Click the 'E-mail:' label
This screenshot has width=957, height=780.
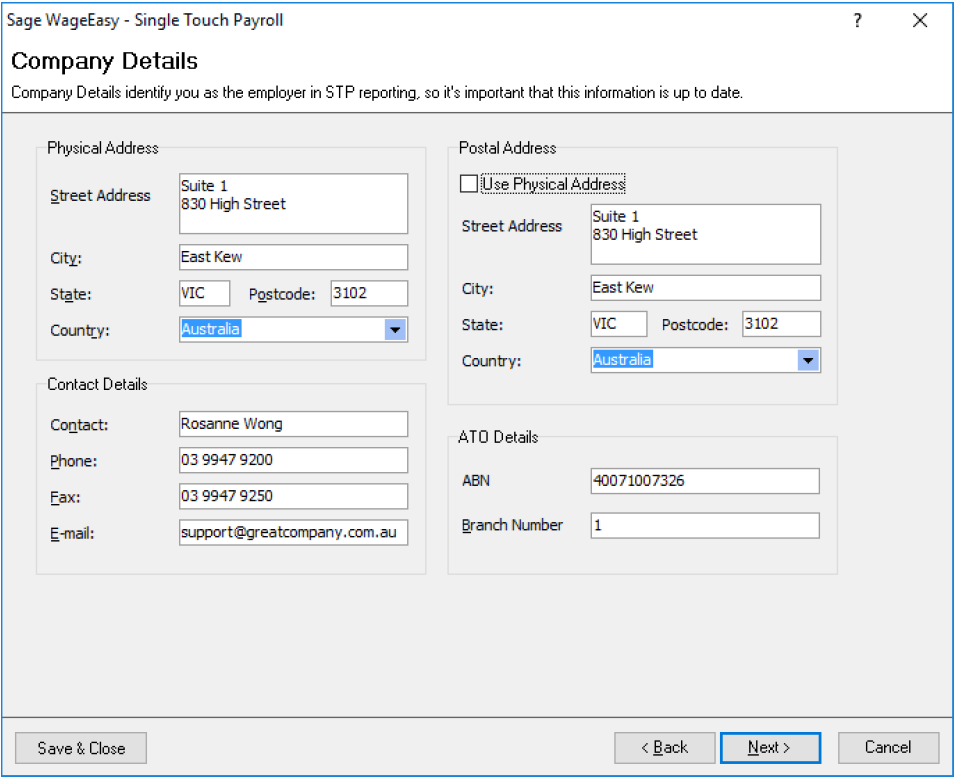(72, 533)
